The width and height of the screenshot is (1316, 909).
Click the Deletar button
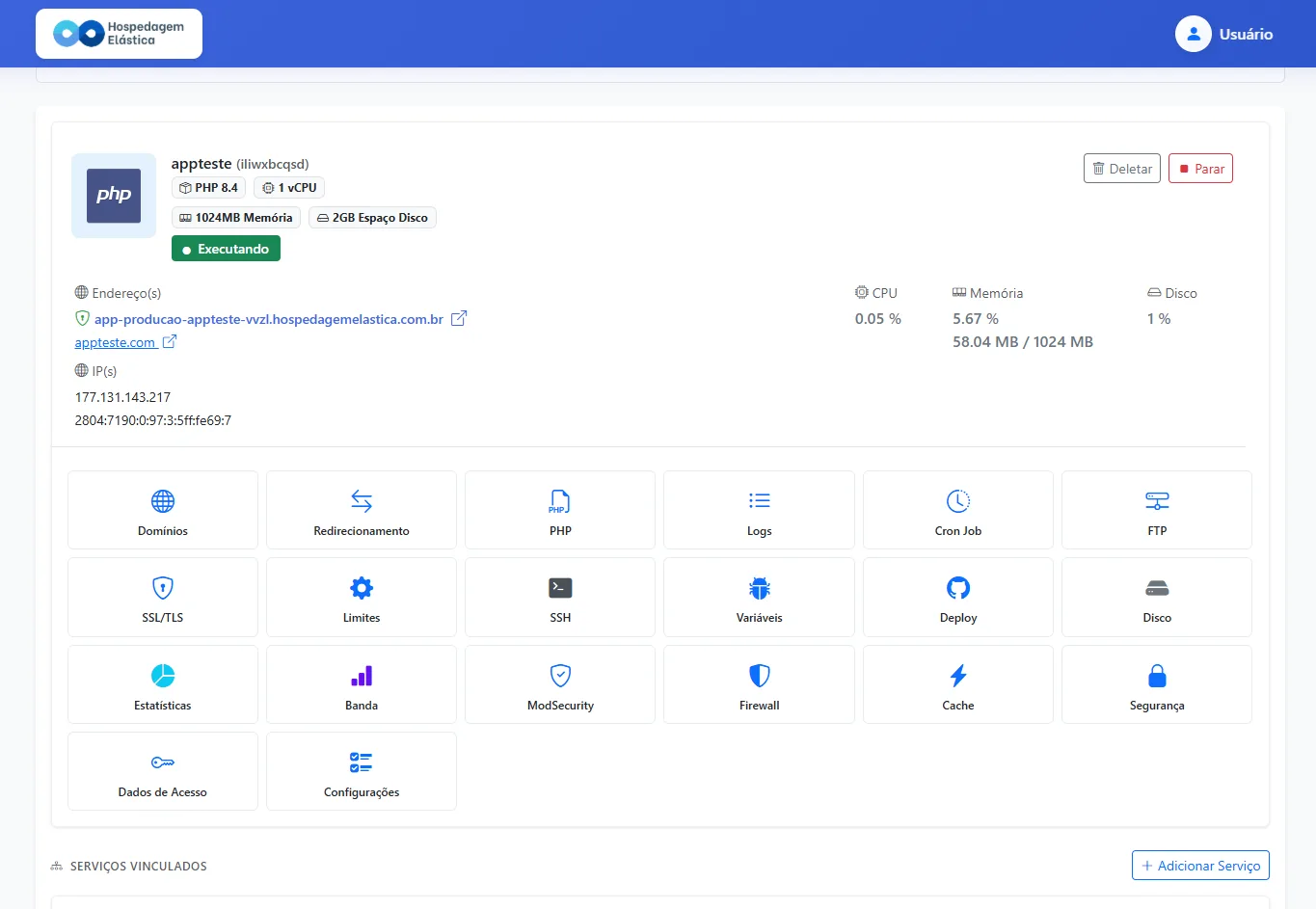[x=1121, y=169]
